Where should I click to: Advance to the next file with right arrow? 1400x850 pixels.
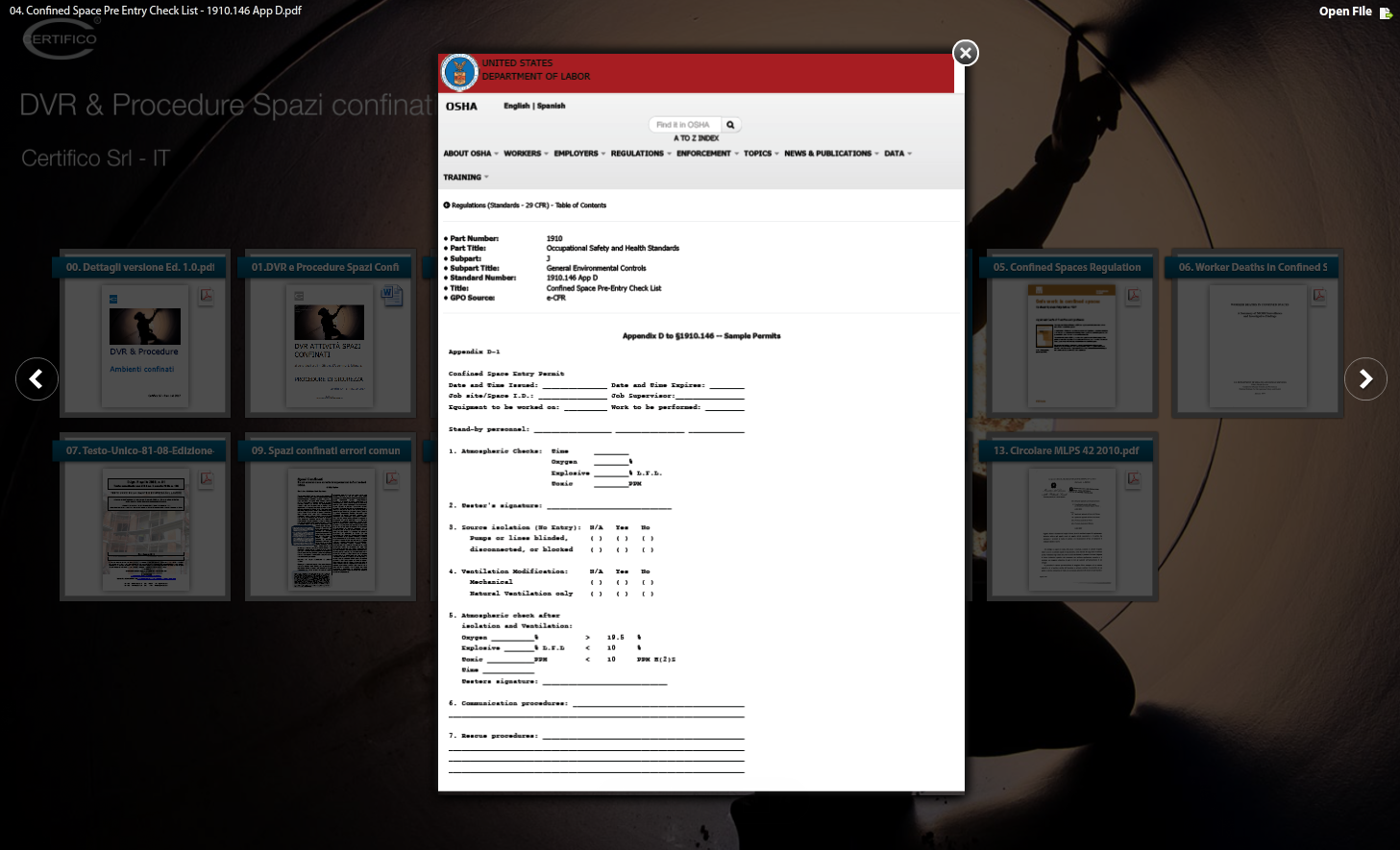click(x=1365, y=379)
